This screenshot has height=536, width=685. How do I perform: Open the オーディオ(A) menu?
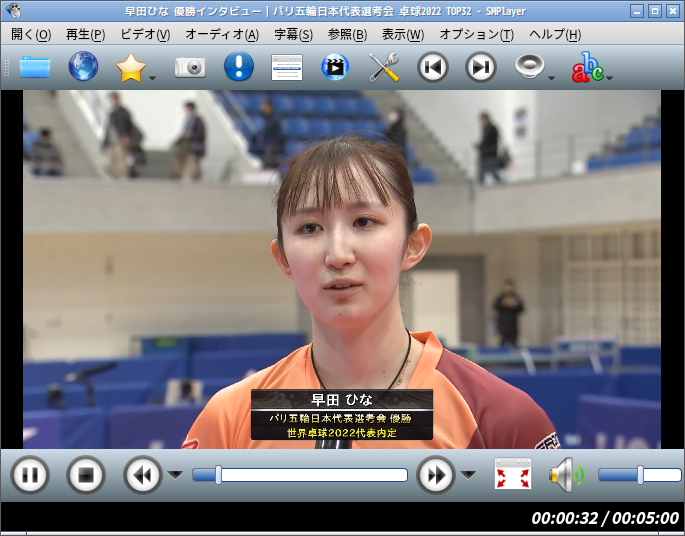point(222,35)
